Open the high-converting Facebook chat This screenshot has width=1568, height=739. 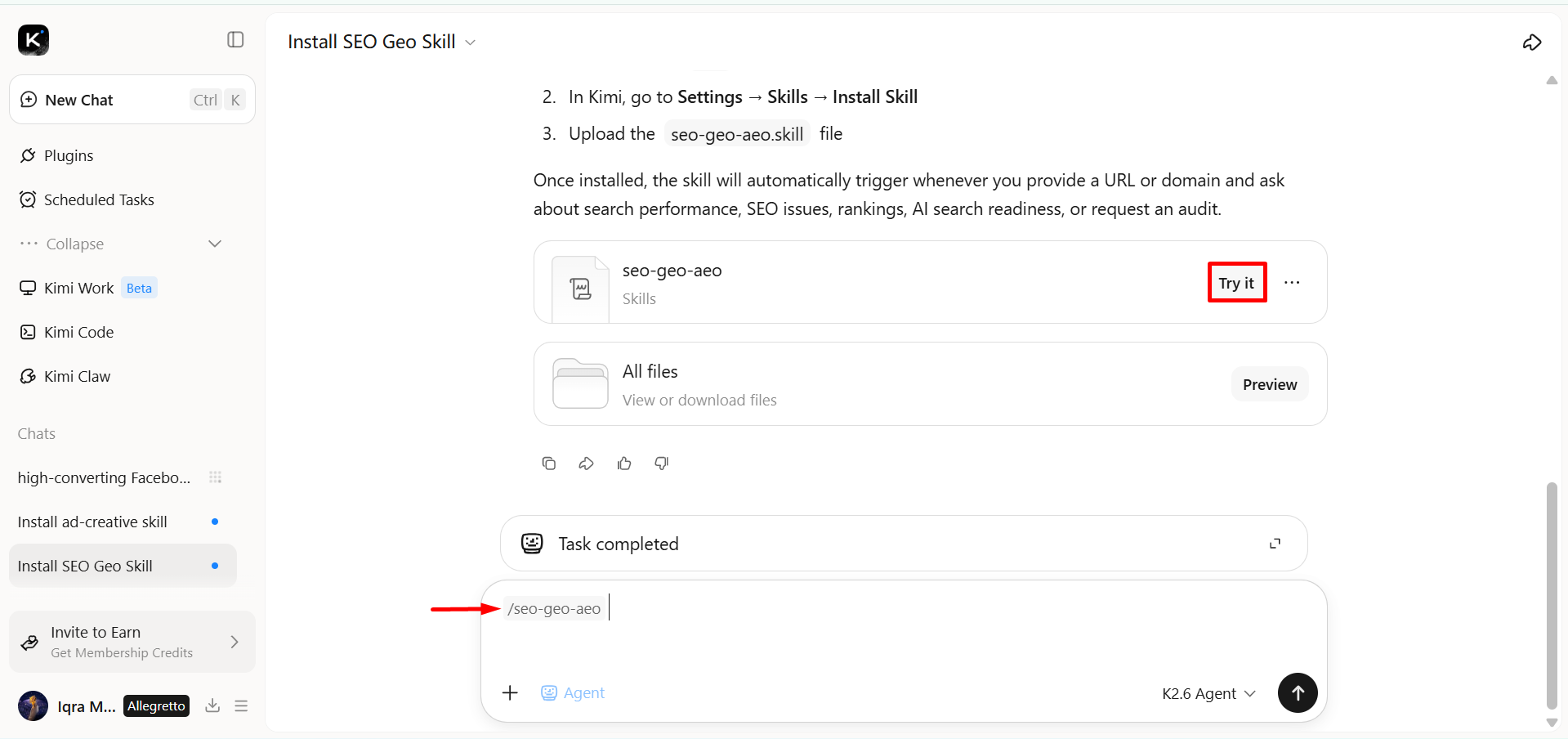click(x=104, y=477)
